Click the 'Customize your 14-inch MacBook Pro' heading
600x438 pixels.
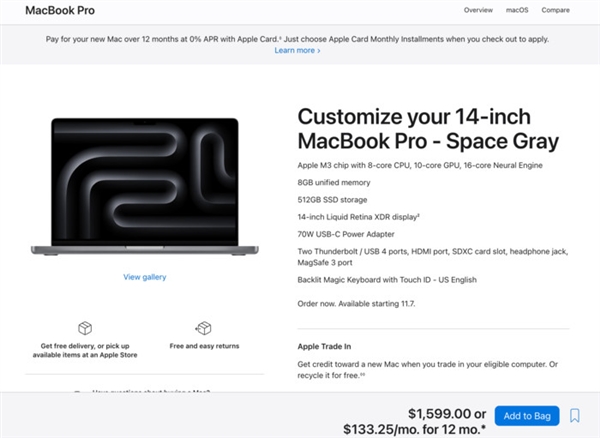[x=428, y=127]
